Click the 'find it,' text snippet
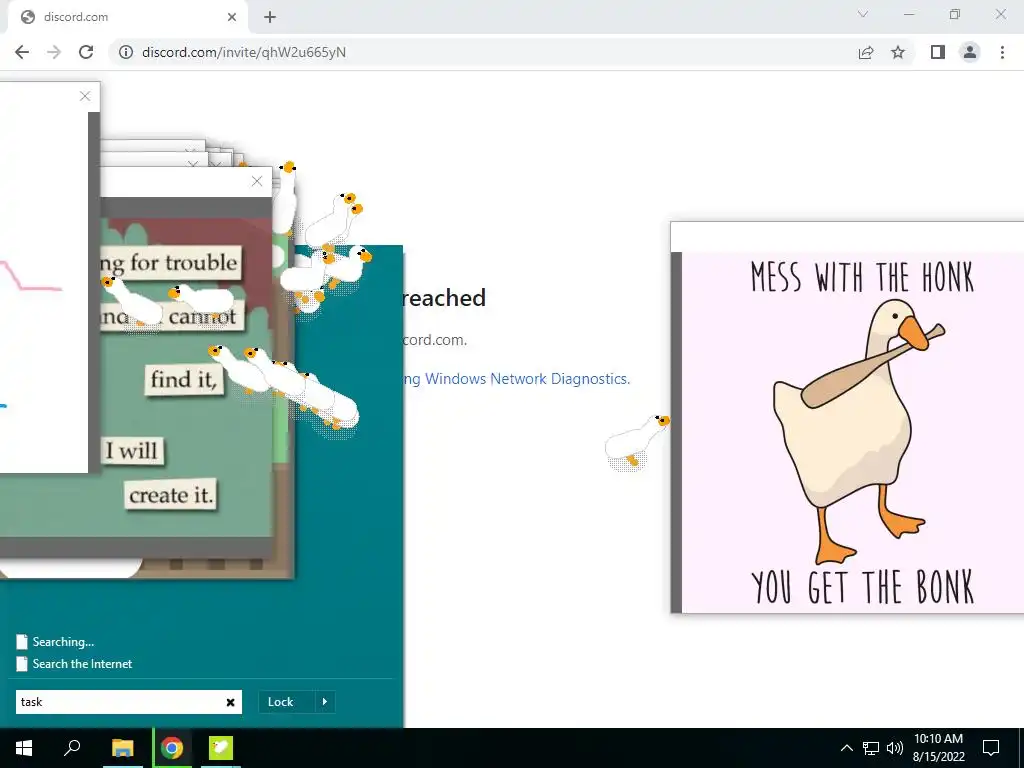This screenshot has height=768, width=1024. [x=184, y=379]
